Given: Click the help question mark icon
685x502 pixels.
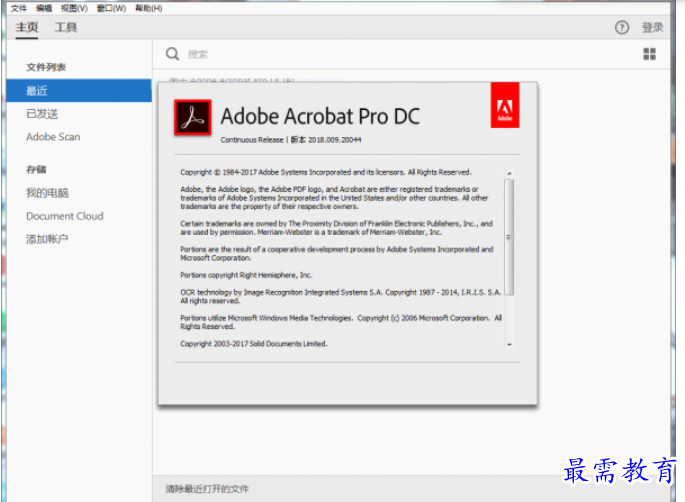Looking at the screenshot, I should click(622, 28).
